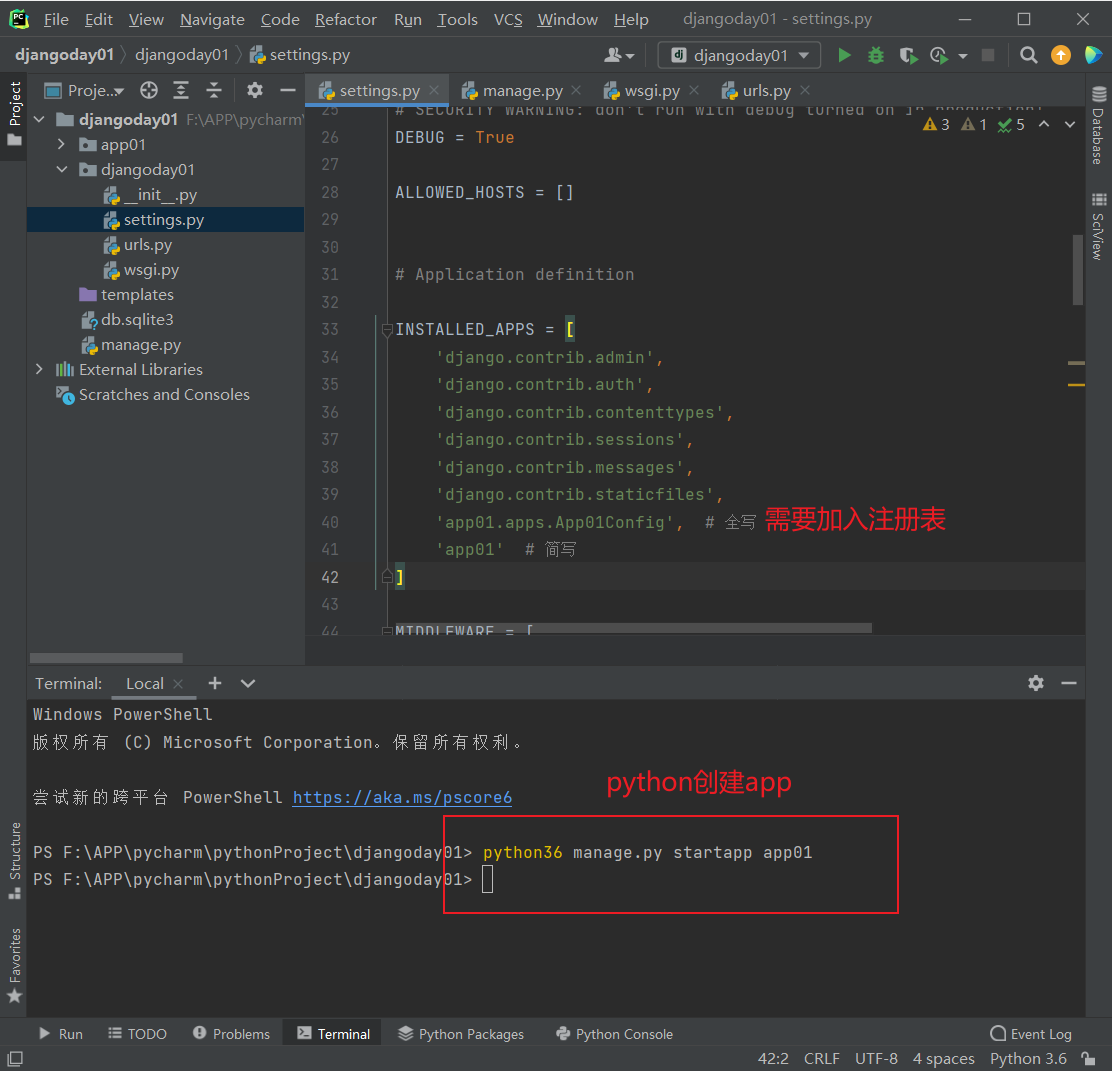This screenshot has width=1112, height=1071.
Task: Open the Database tool window
Action: [x=1098, y=127]
